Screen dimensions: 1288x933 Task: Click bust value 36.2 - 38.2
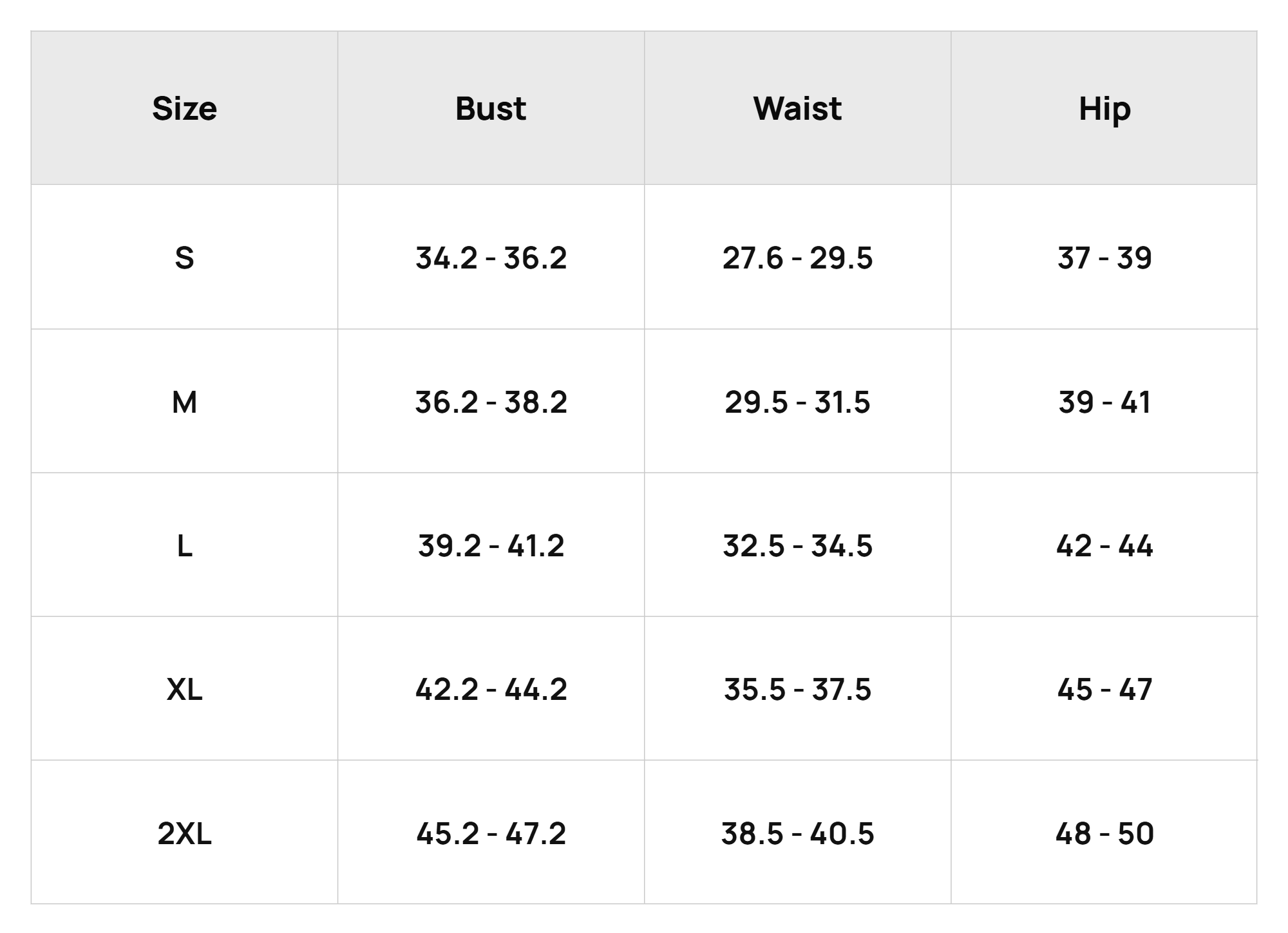pos(491,402)
